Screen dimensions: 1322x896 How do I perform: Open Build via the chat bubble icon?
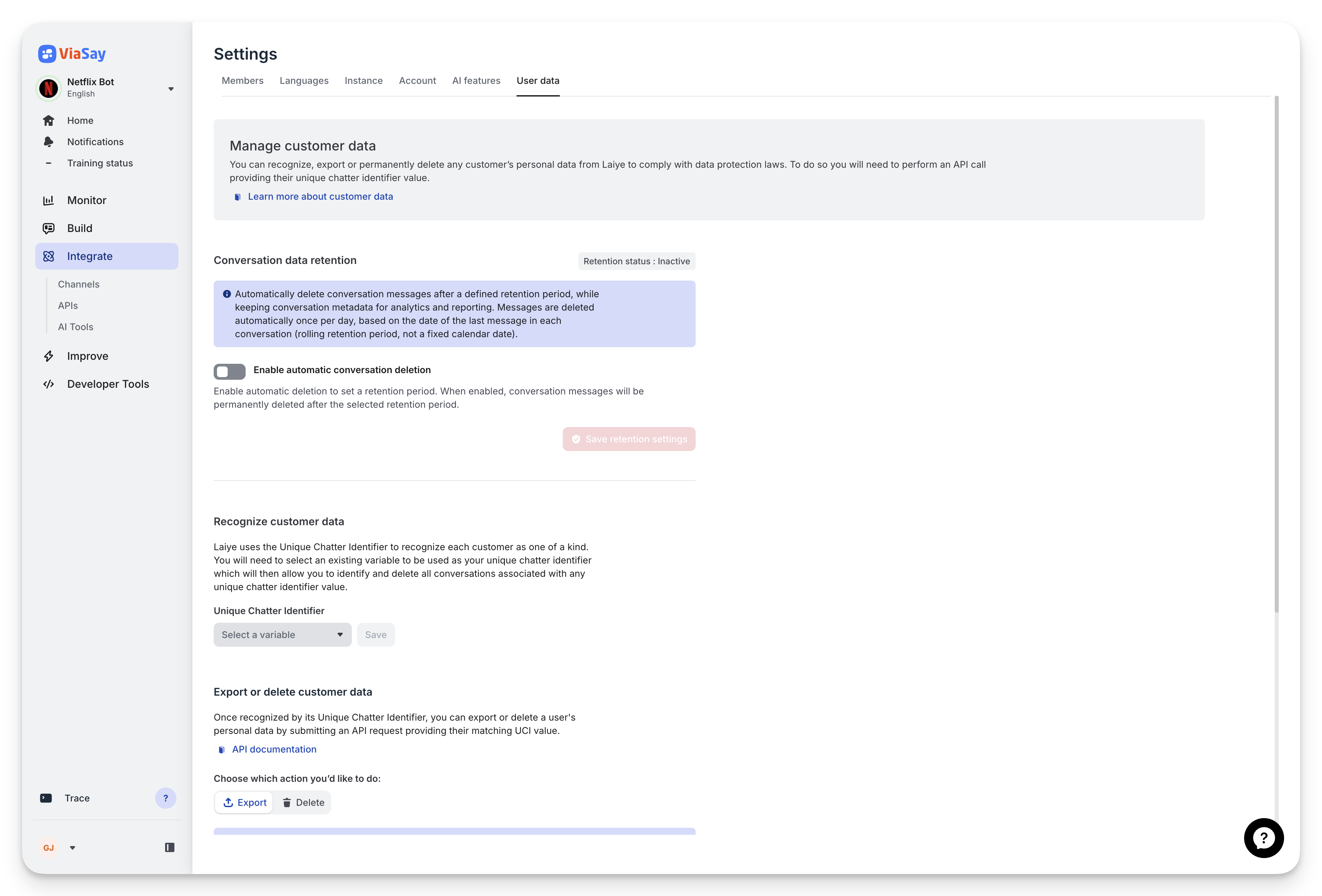(x=49, y=228)
